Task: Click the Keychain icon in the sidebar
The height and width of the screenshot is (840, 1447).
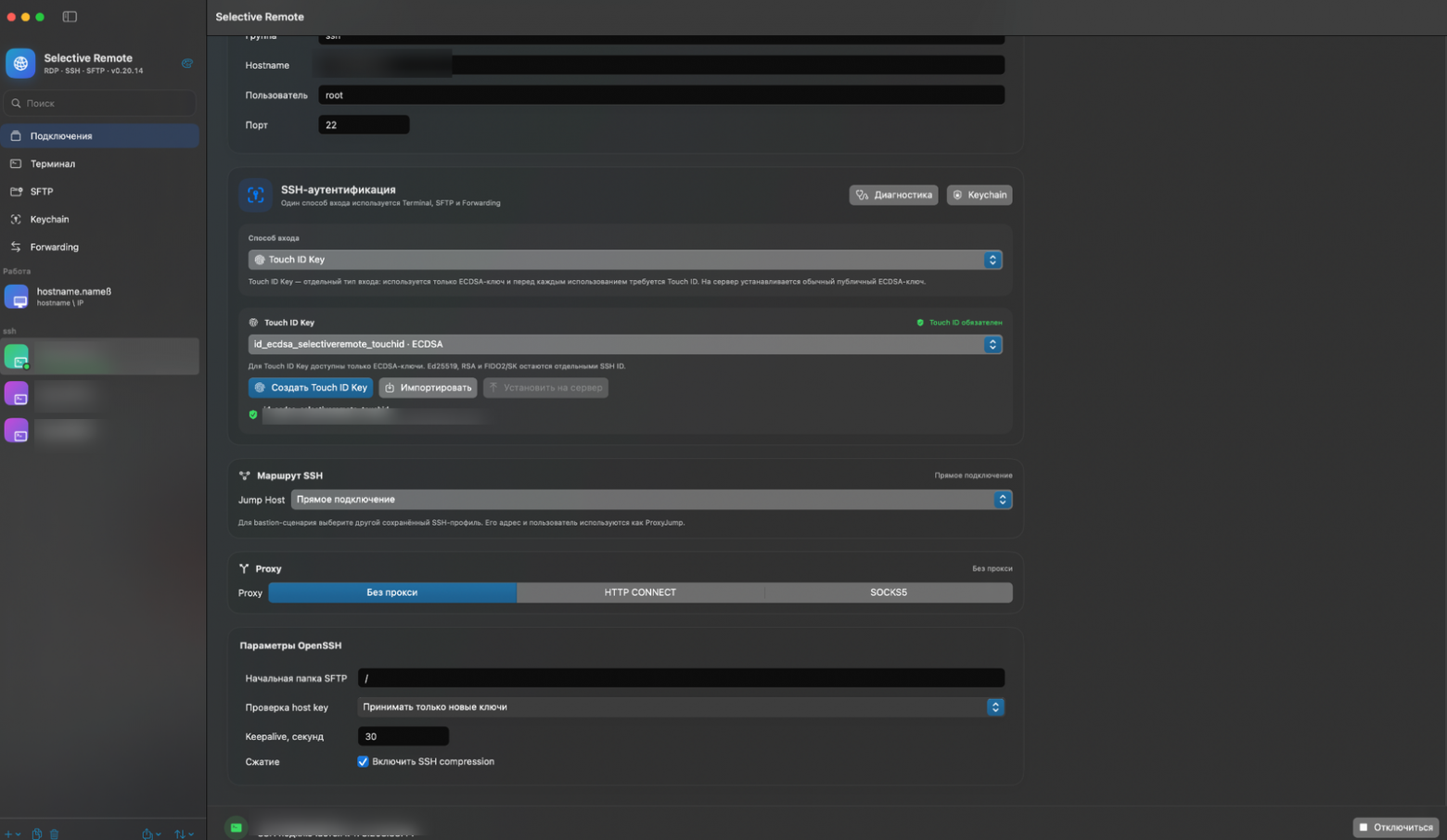Action: (16, 219)
